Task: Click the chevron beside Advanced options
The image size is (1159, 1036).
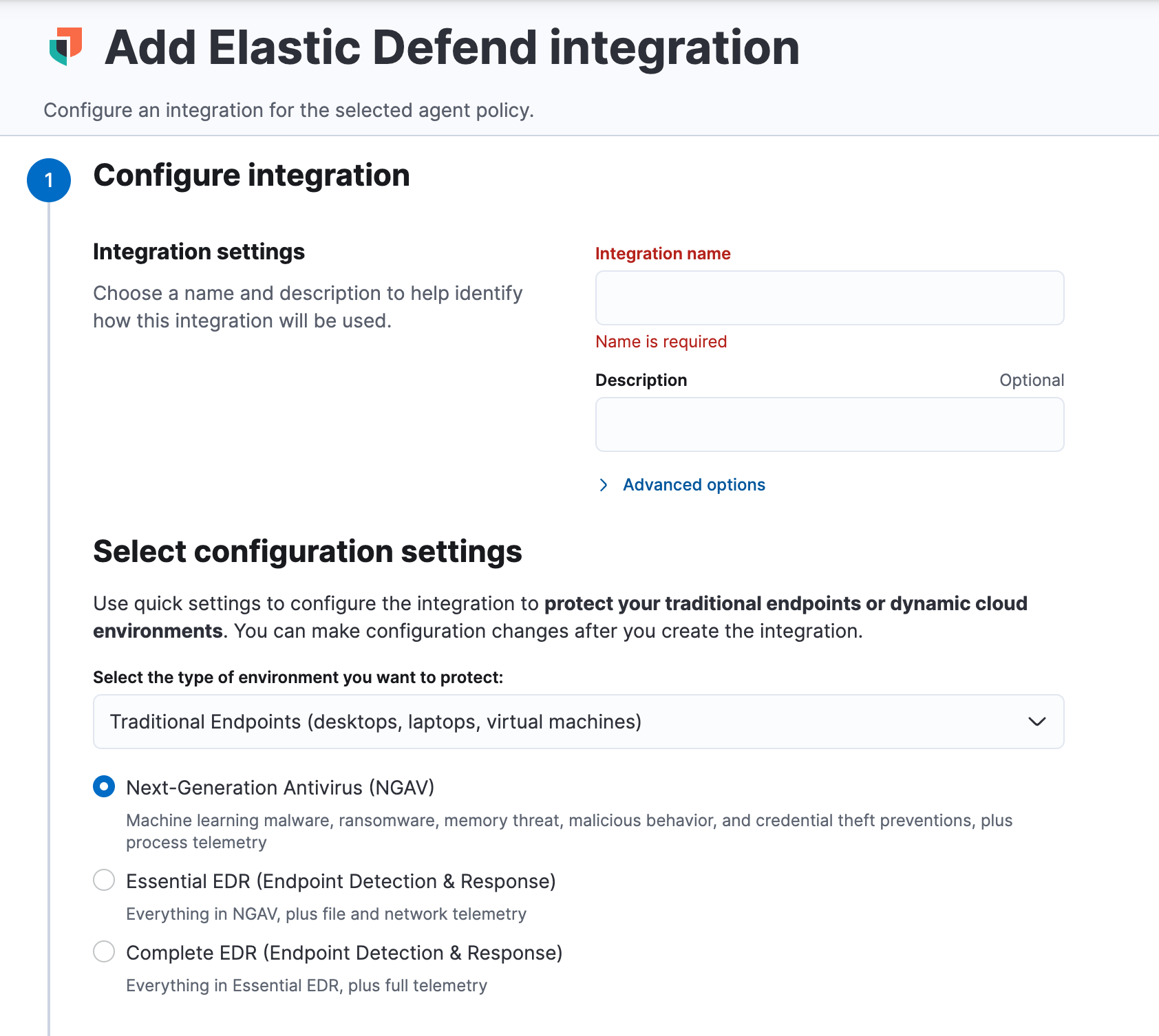Action: 604,485
